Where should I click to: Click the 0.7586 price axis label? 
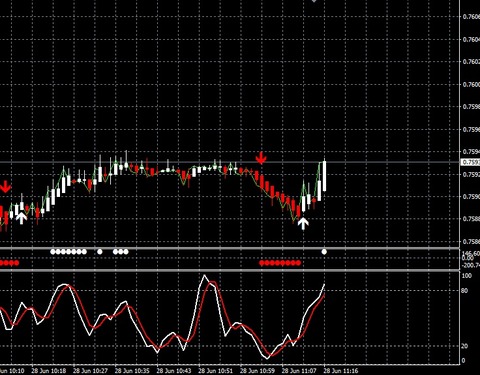471,241
